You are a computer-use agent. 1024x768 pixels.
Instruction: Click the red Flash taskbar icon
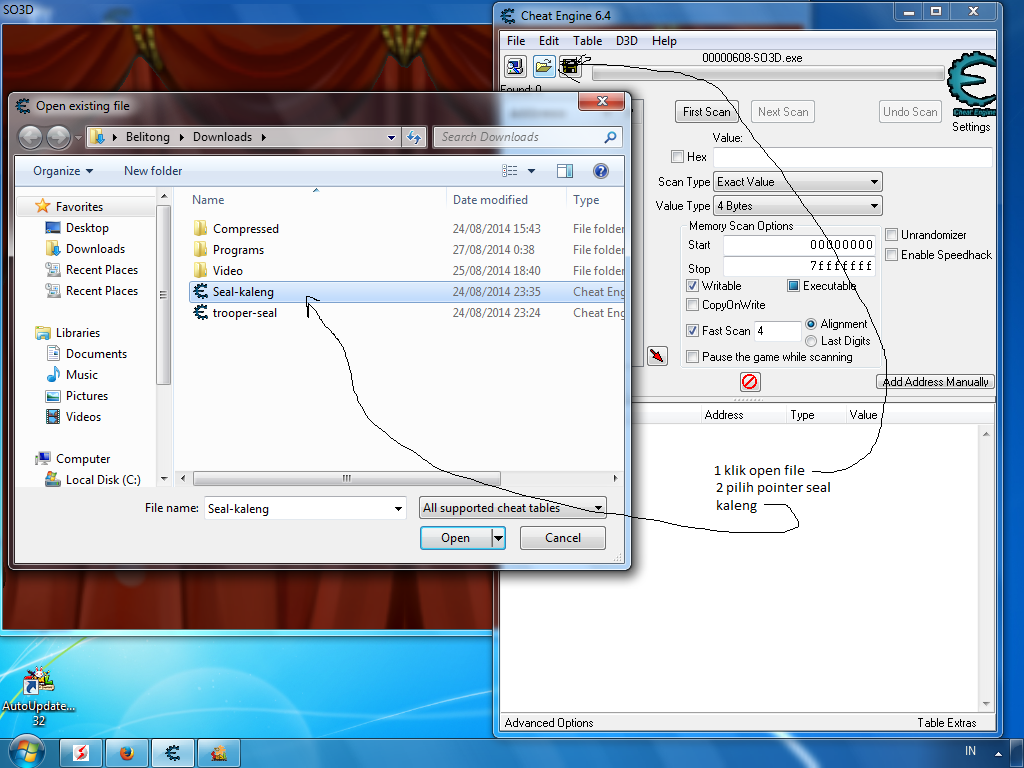click(x=81, y=754)
